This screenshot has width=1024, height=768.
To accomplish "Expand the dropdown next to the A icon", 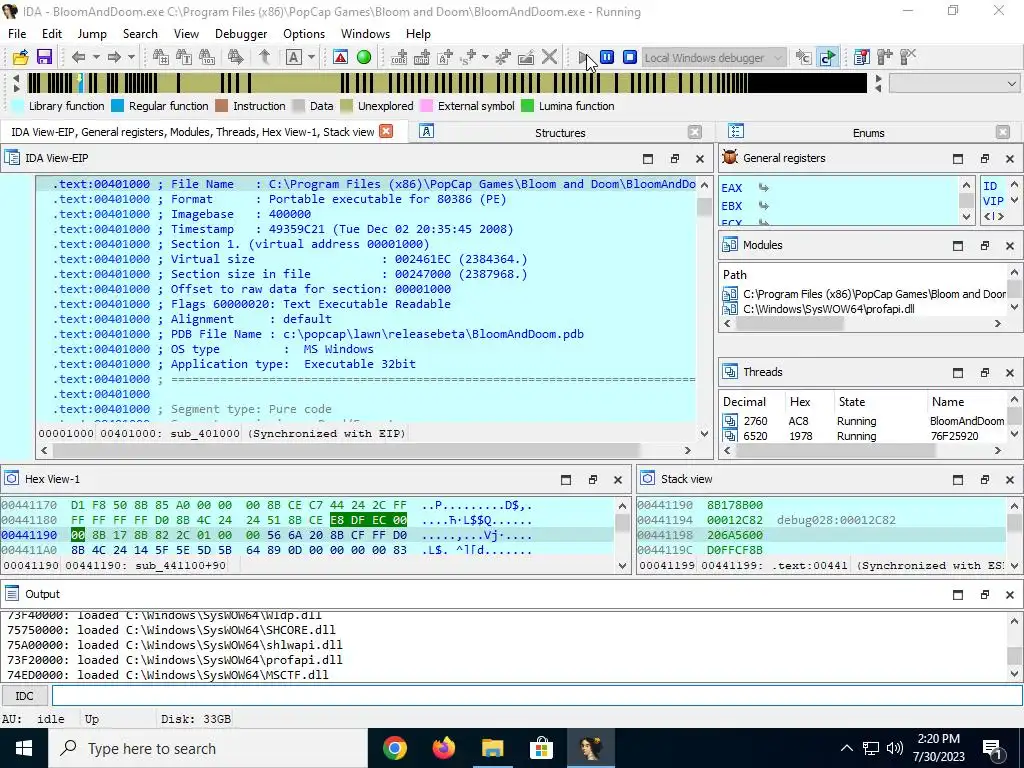I will pyautogui.click(x=312, y=57).
